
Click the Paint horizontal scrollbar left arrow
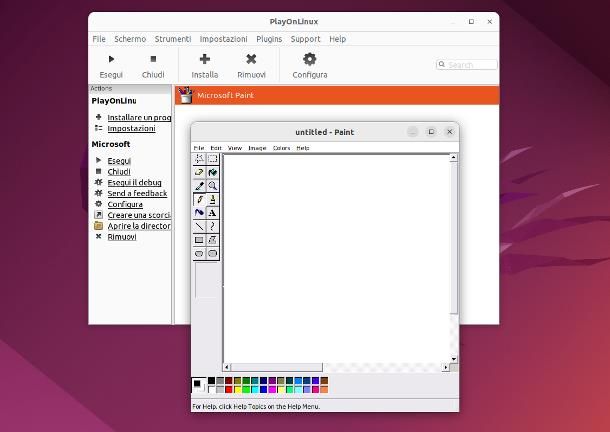click(227, 367)
